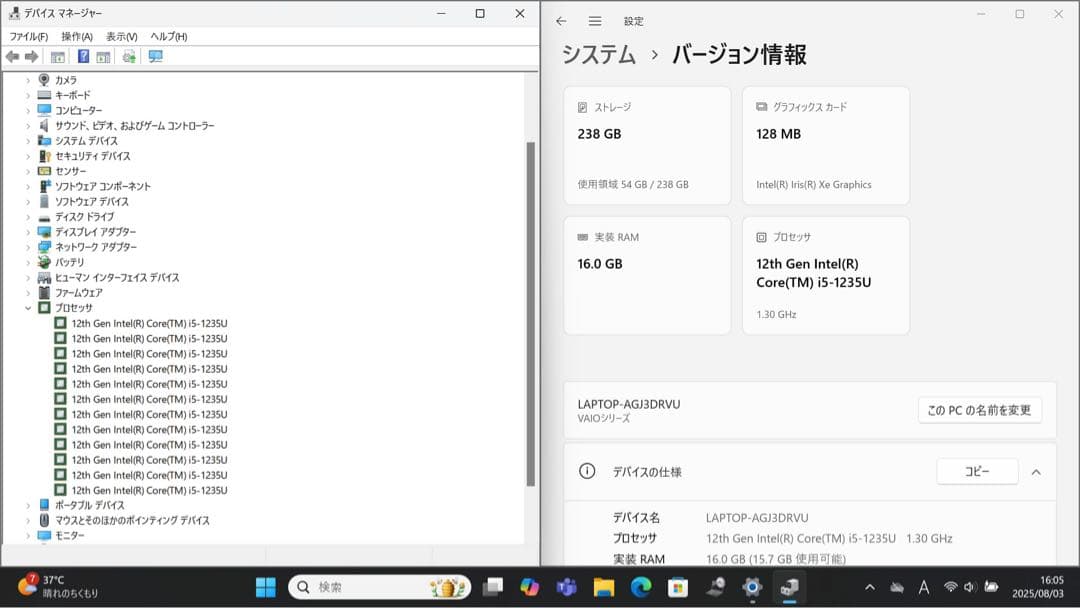Click the Wi-Fi icon in system tray
This screenshot has height=608, width=1080.
(x=951, y=587)
